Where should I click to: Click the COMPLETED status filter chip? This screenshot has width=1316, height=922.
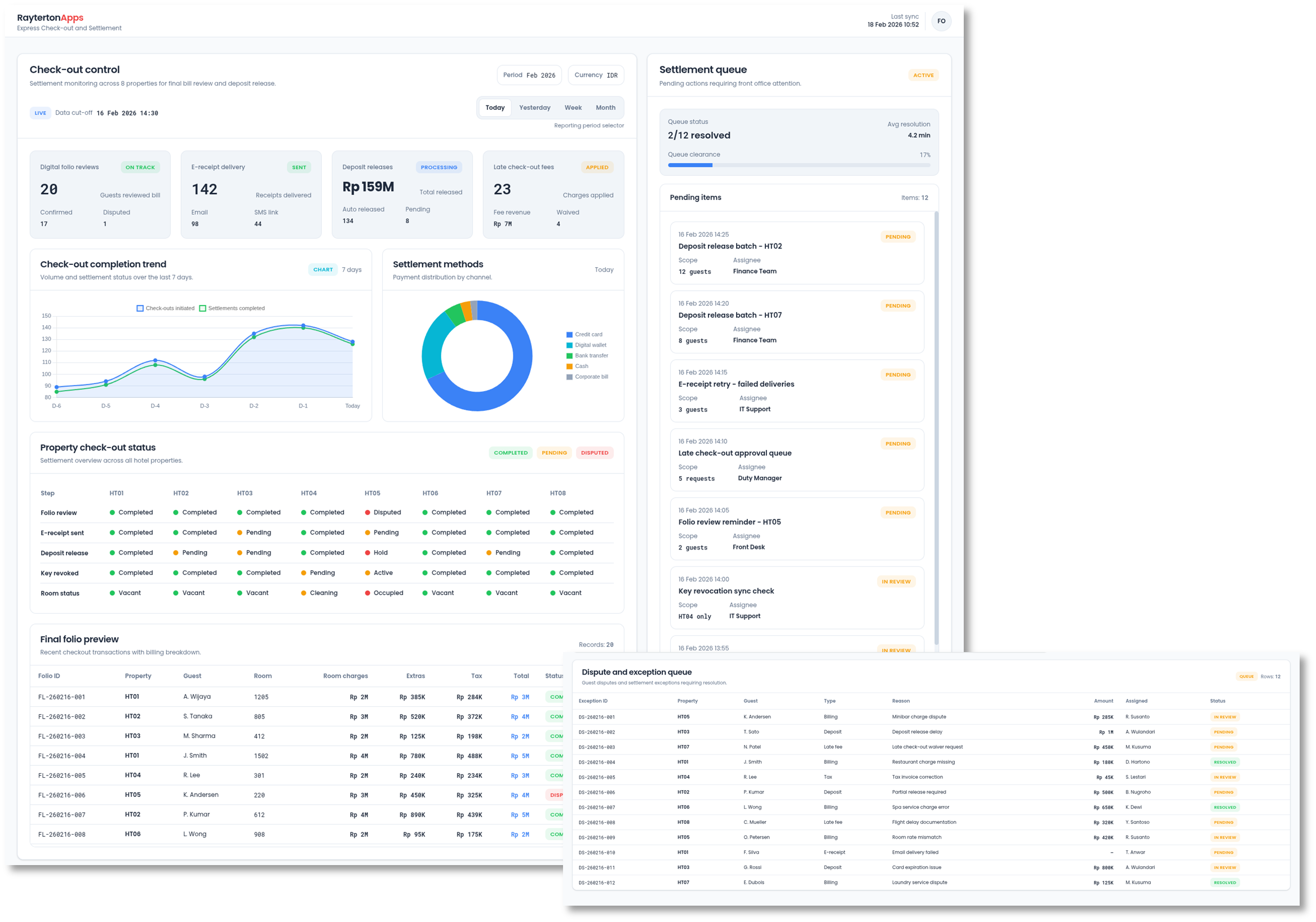(510, 453)
